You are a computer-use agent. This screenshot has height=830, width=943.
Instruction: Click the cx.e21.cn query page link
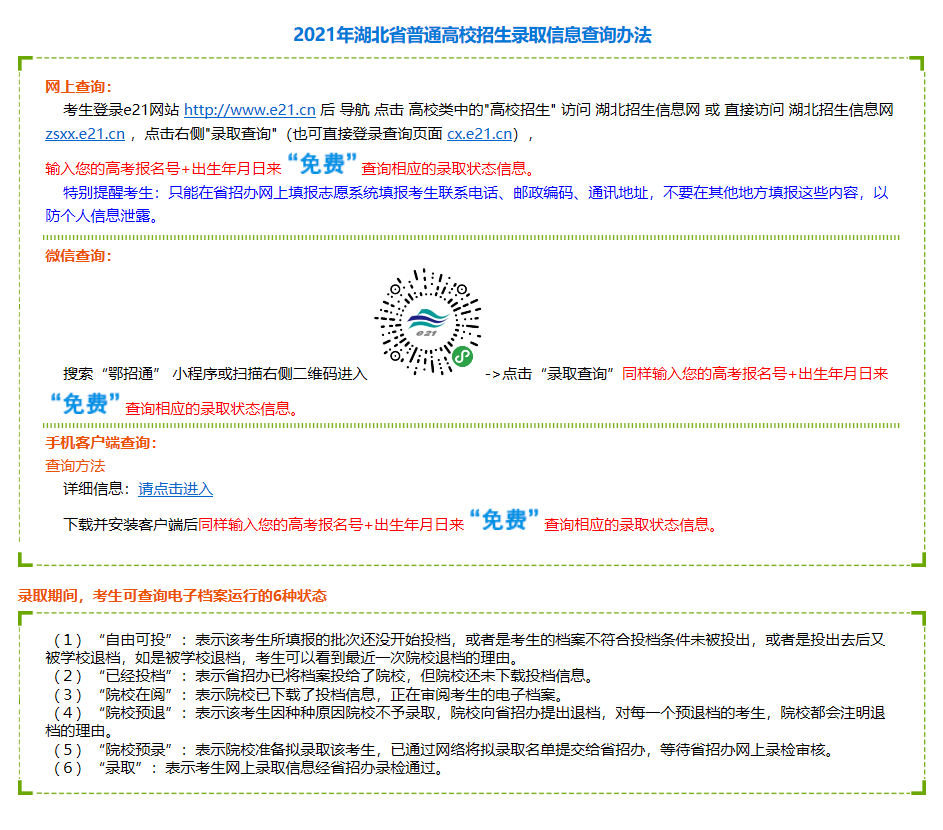tap(479, 133)
